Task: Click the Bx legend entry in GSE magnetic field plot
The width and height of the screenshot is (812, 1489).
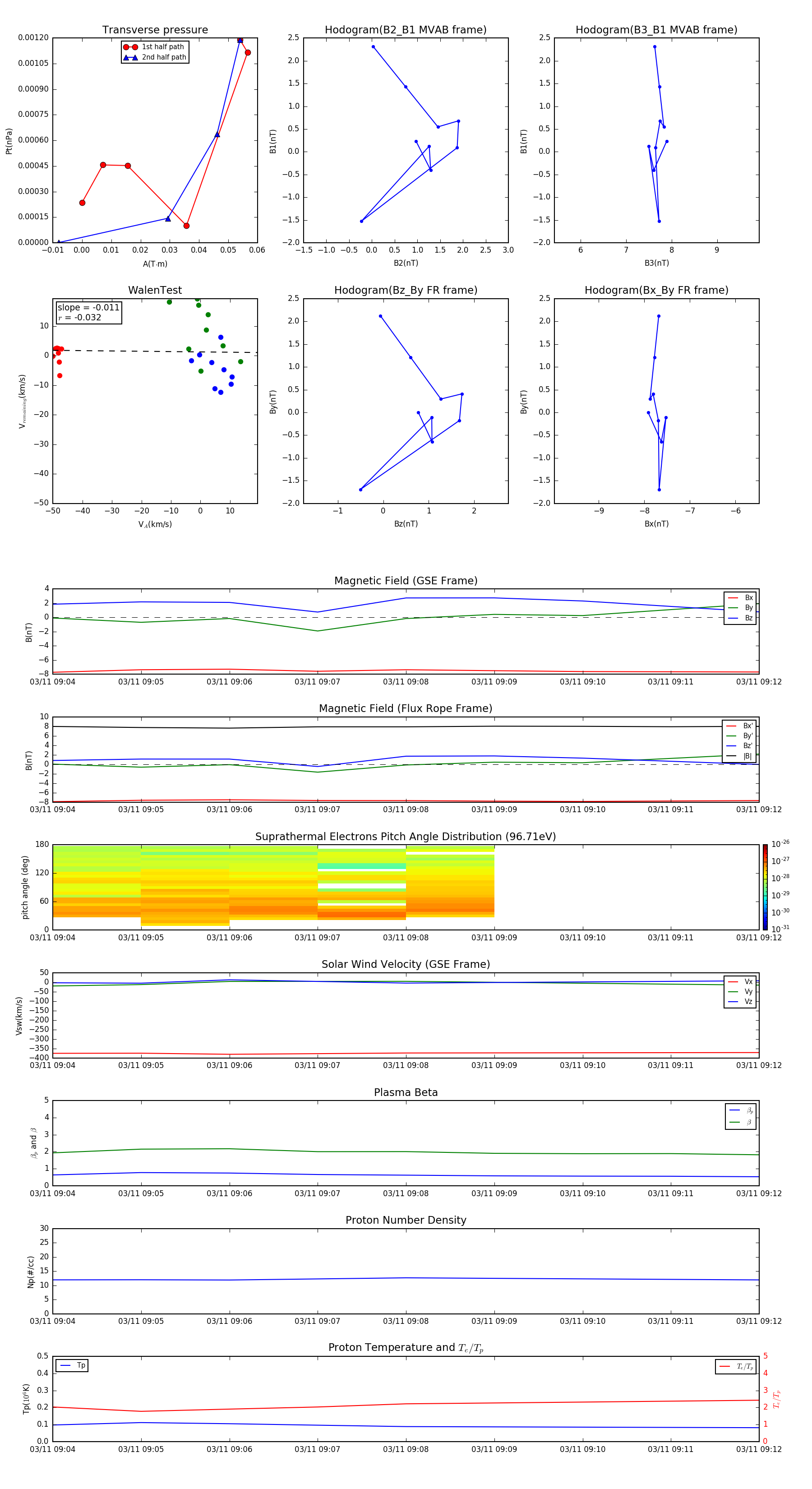Action: pos(740,598)
